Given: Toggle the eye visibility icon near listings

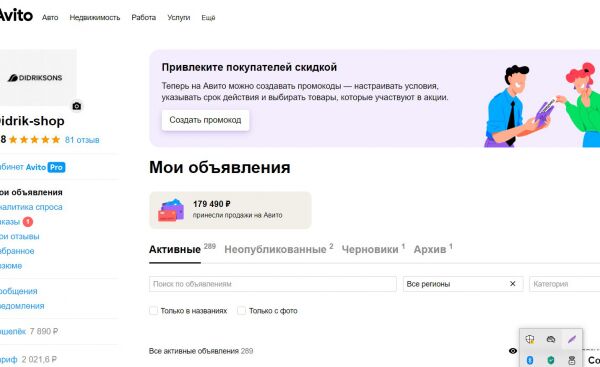Looking at the screenshot, I should (x=513, y=351).
